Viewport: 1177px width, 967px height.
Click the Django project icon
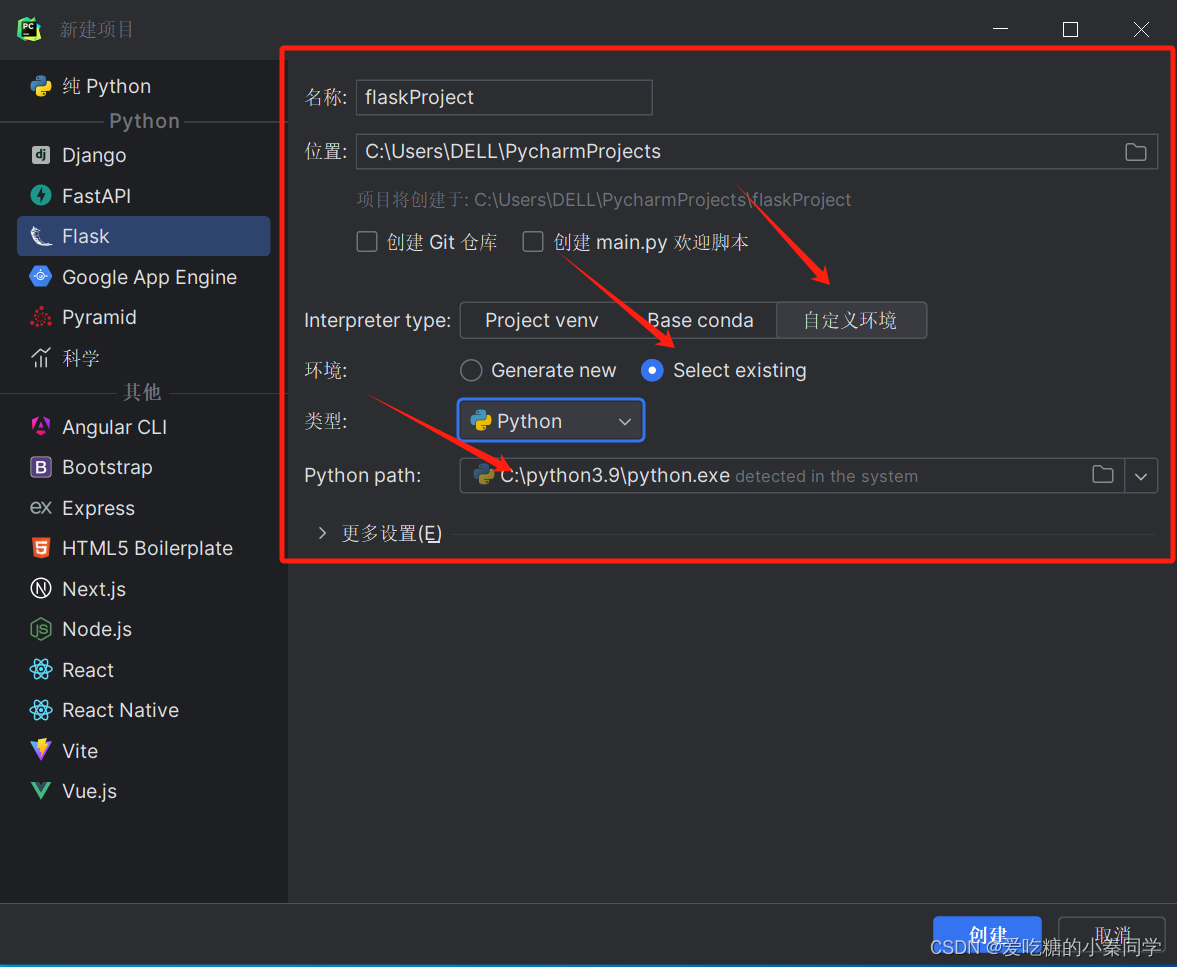pos(41,155)
